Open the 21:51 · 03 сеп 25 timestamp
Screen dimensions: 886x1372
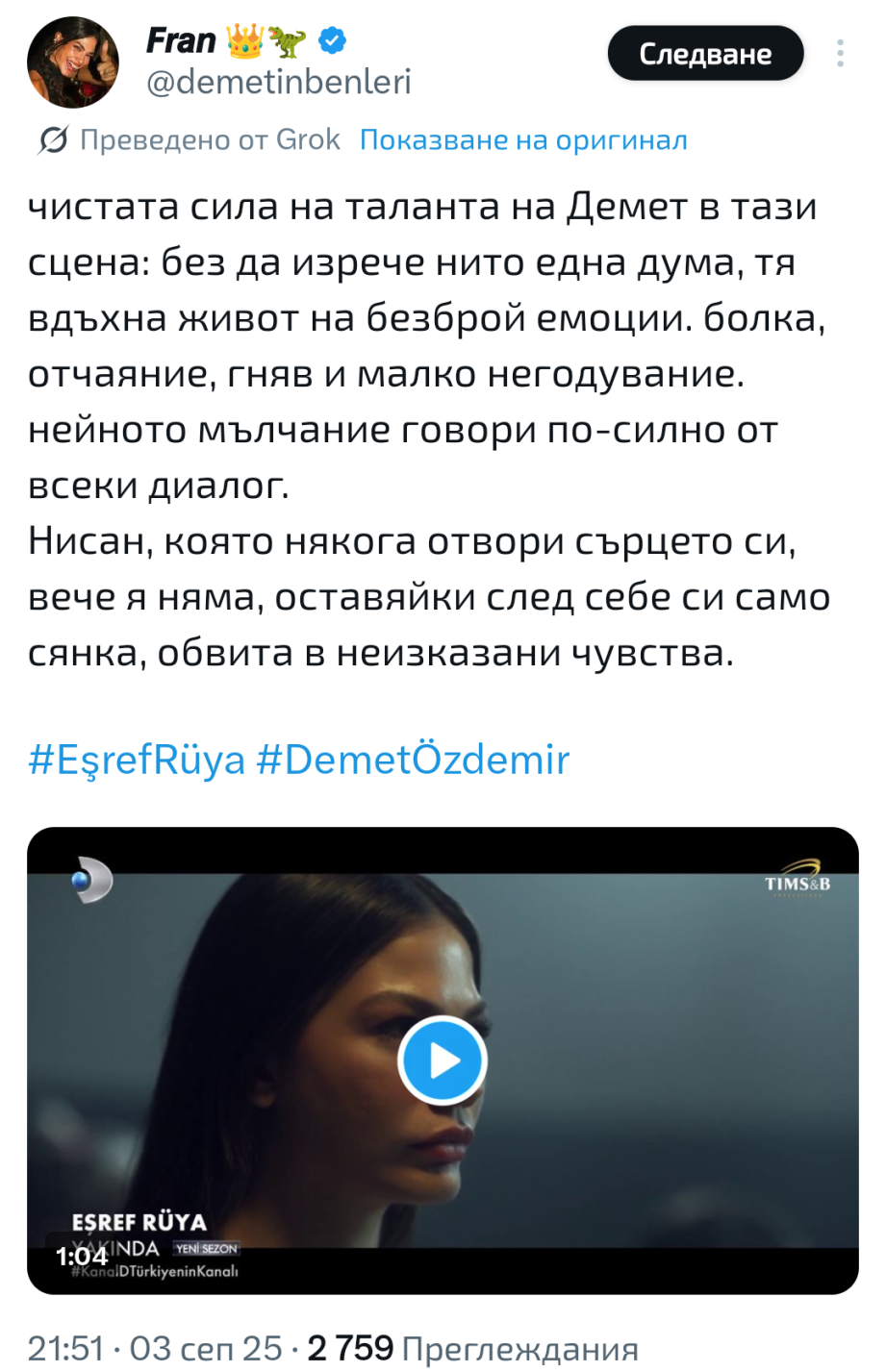155,1348
